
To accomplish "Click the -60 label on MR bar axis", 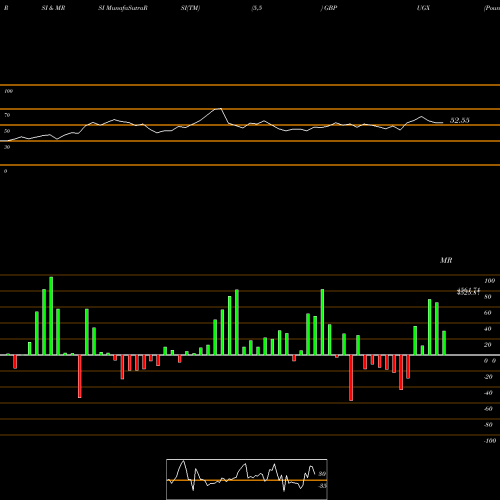I will pyautogui.click(x=488, y=409).
